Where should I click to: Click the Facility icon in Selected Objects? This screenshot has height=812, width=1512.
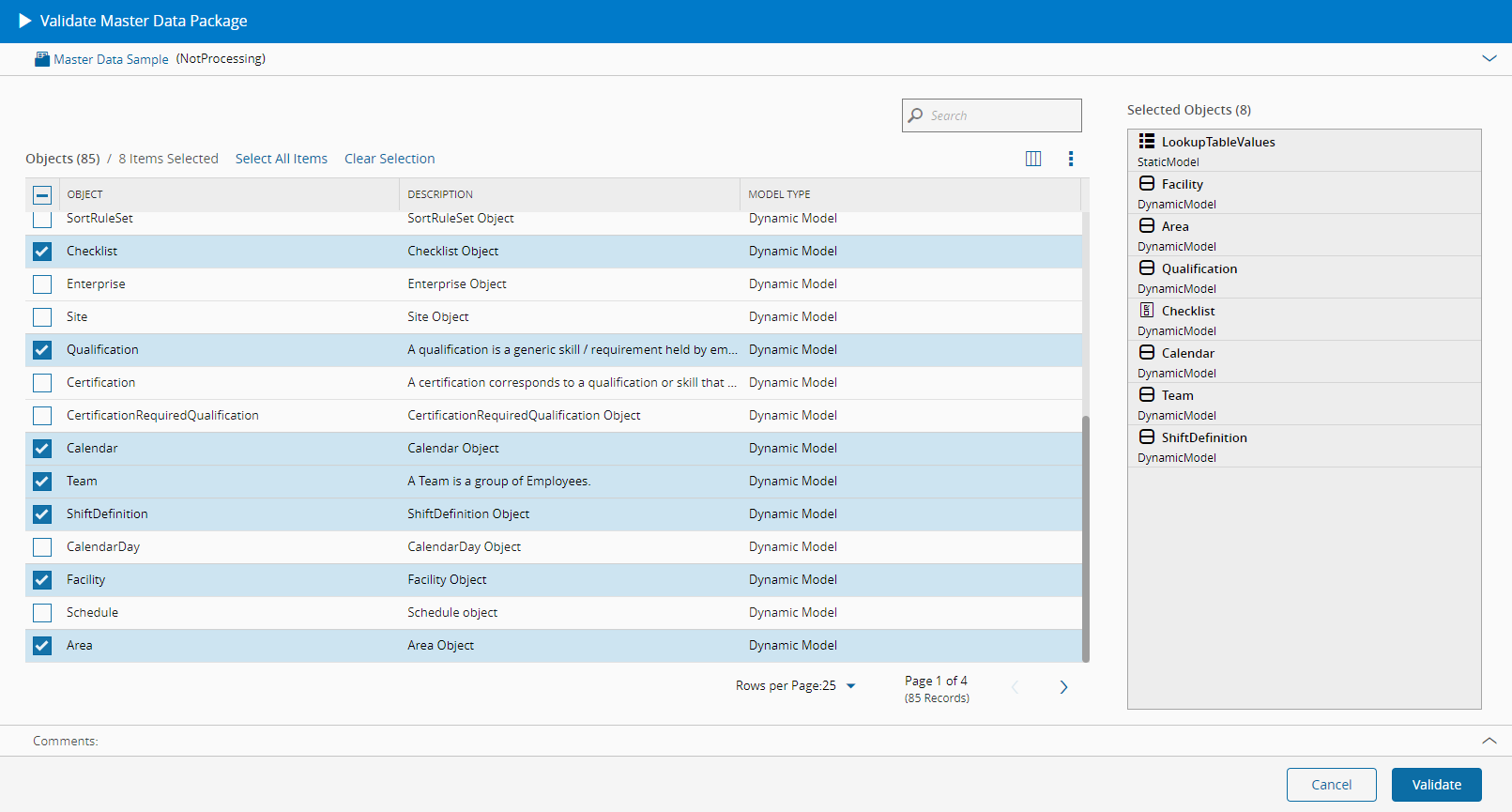(1147, 184)
